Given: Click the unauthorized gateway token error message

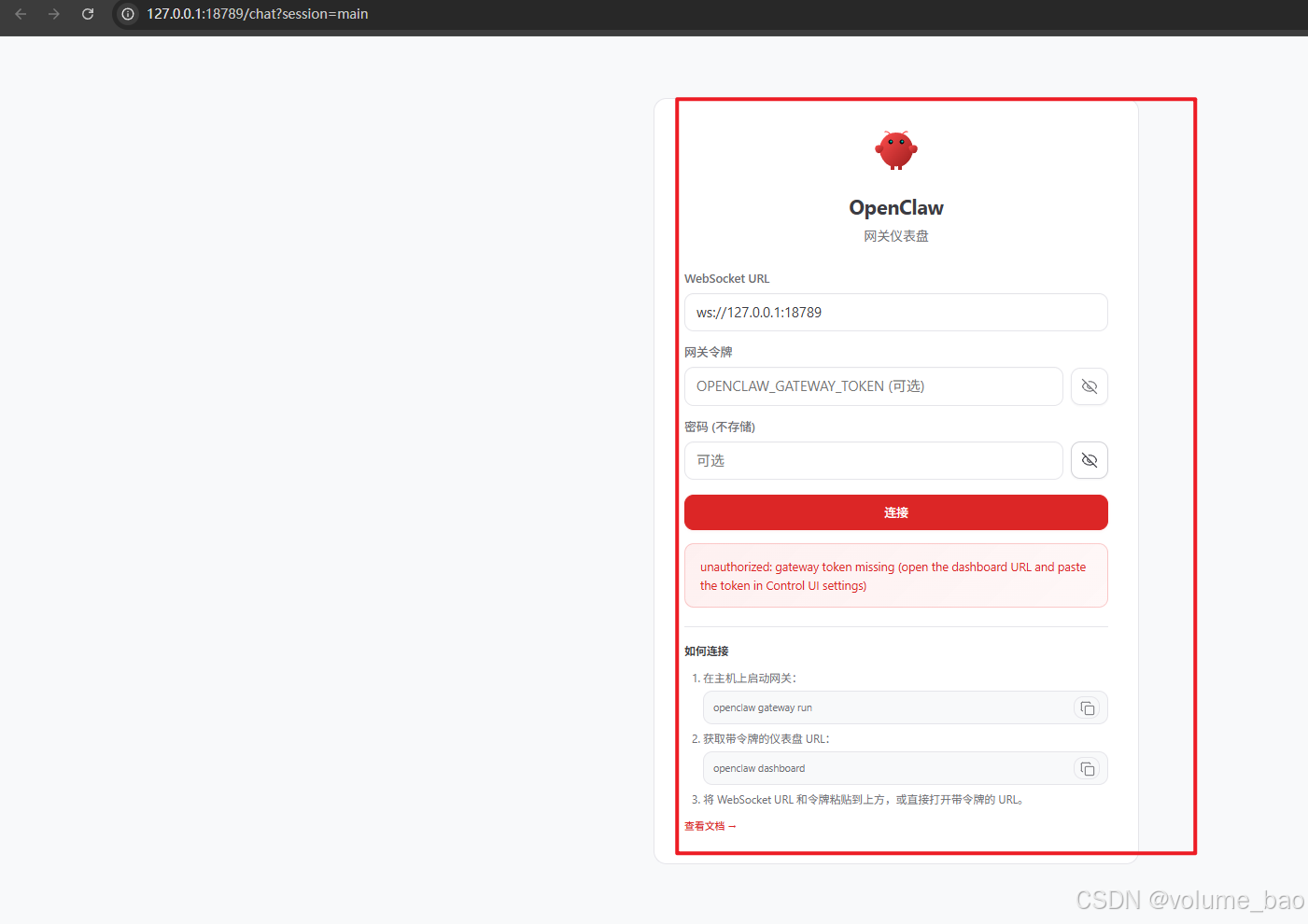Looking at the screenshot, I should click(896, 576).
